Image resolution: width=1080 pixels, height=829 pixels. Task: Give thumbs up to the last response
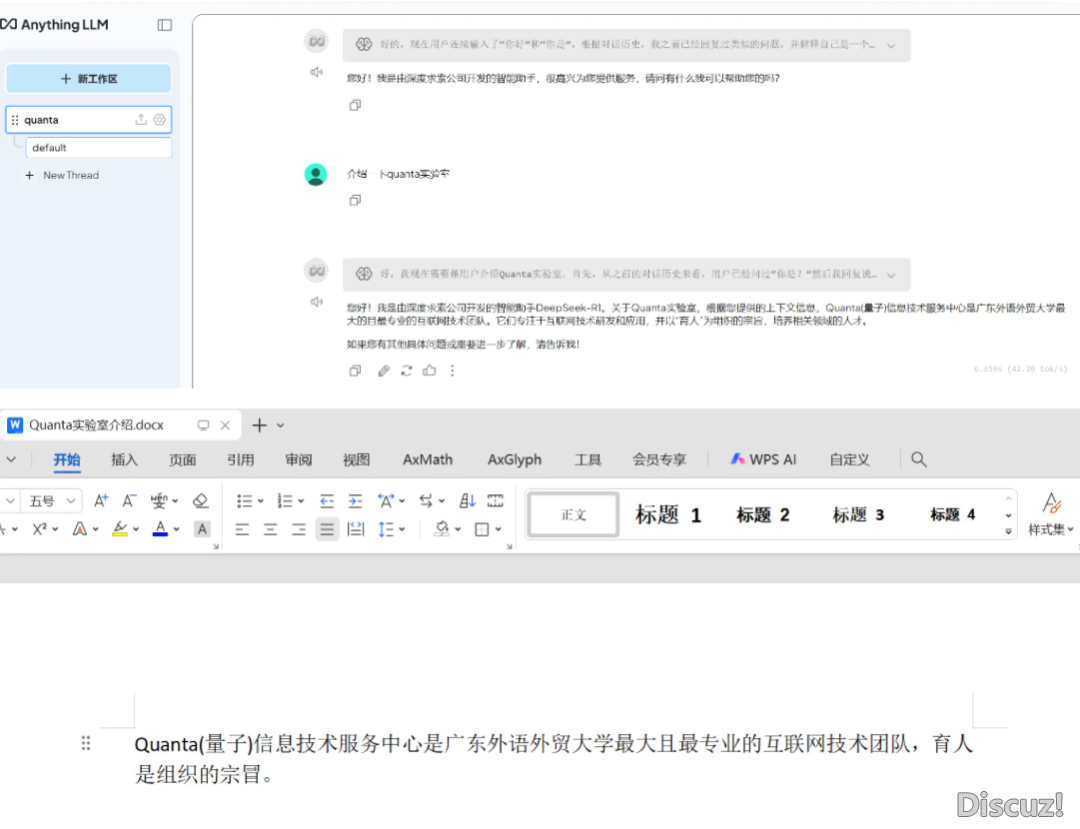429,370
